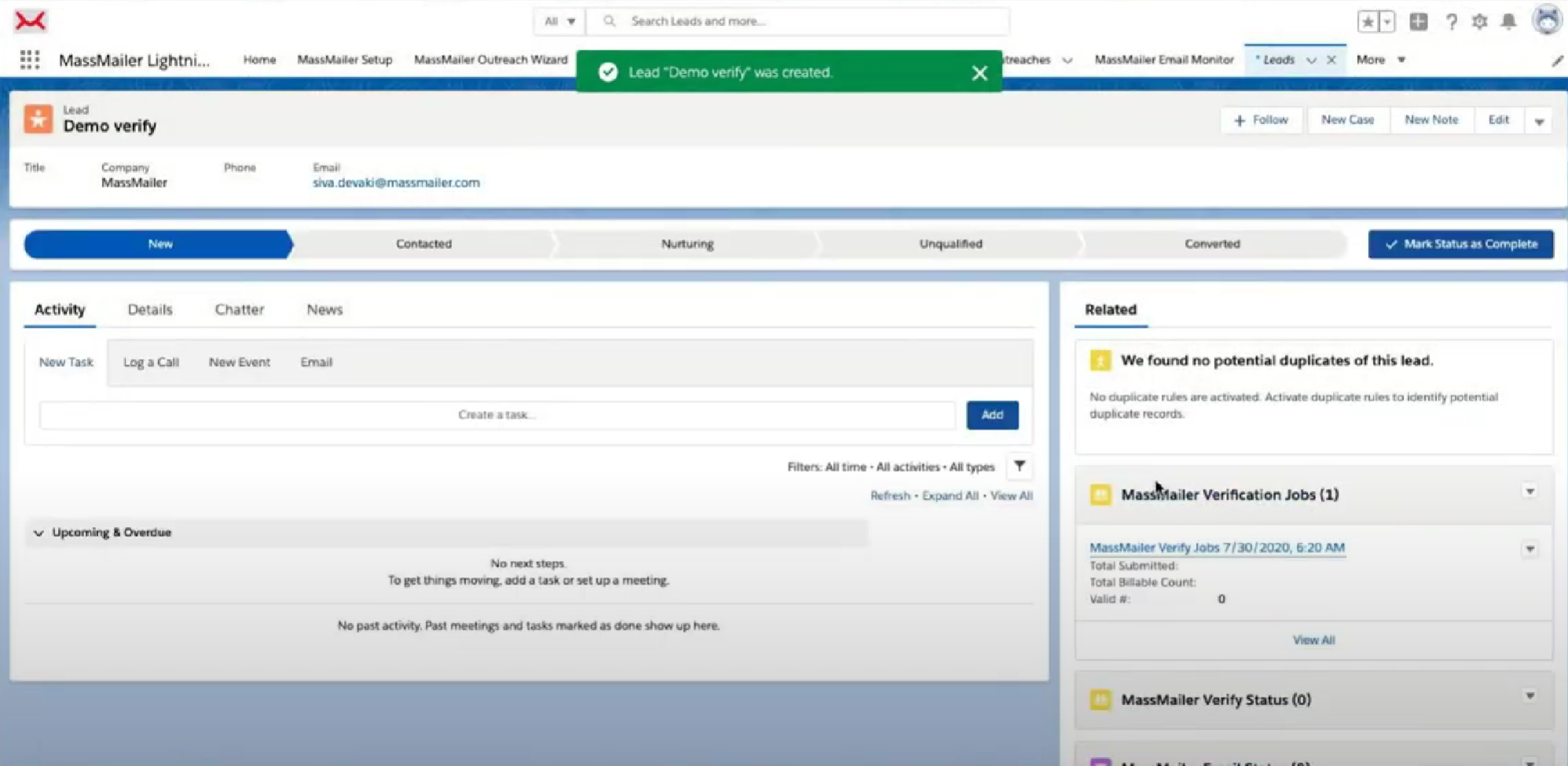The width and height of the screenshot is (1568, 766).
Task: Open MassMailer Verify Jobs 7/30/2020 link
Action: point(1217,548)
